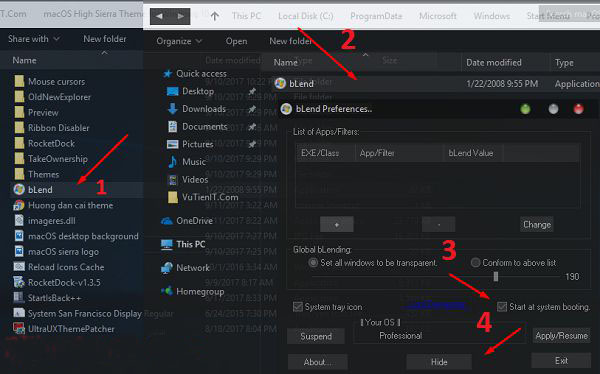Click the green button in bLend title bar
The image size is (600, 374).
coord(525,109)
